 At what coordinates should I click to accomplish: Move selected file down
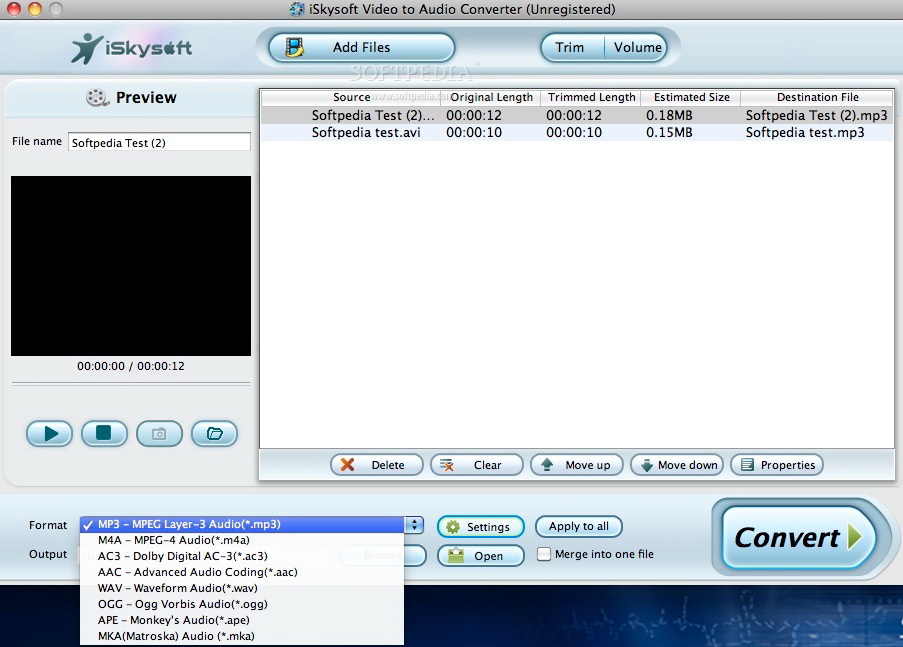coord(677,465)
